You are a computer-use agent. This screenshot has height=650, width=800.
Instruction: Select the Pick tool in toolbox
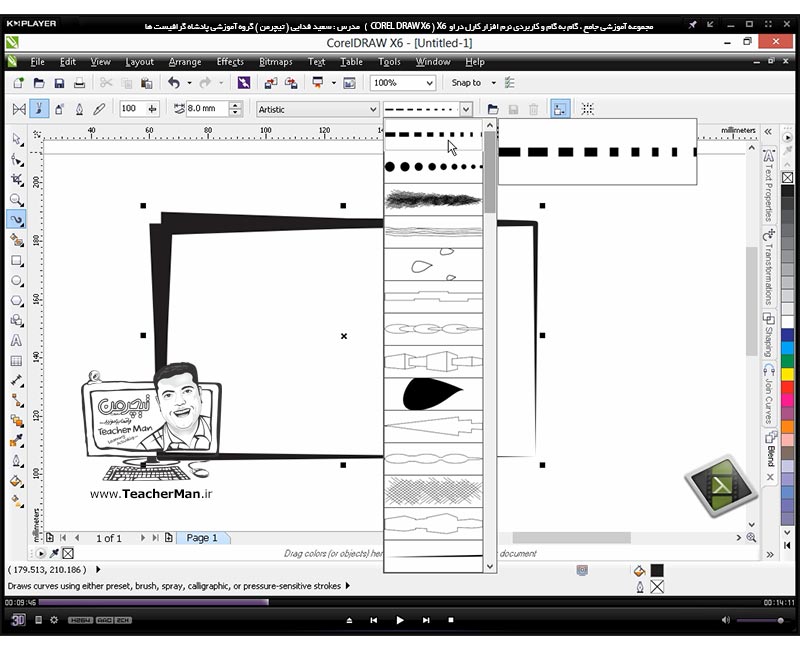[x=17, y=139]
